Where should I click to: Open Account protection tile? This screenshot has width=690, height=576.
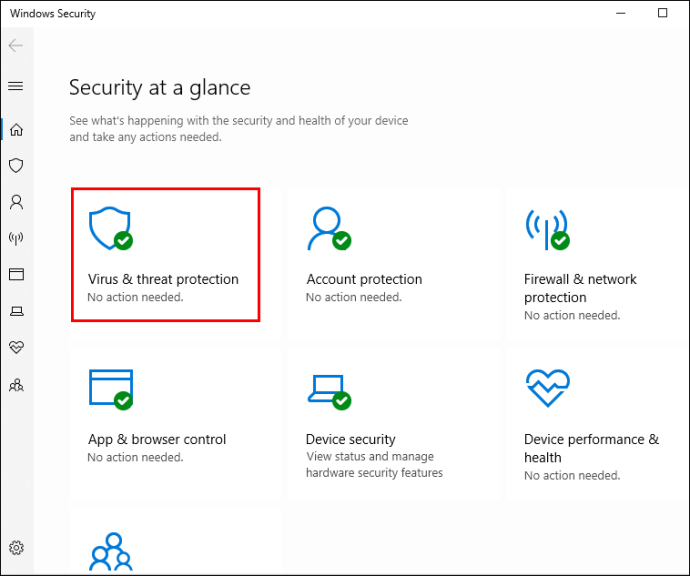click(393, 263)
